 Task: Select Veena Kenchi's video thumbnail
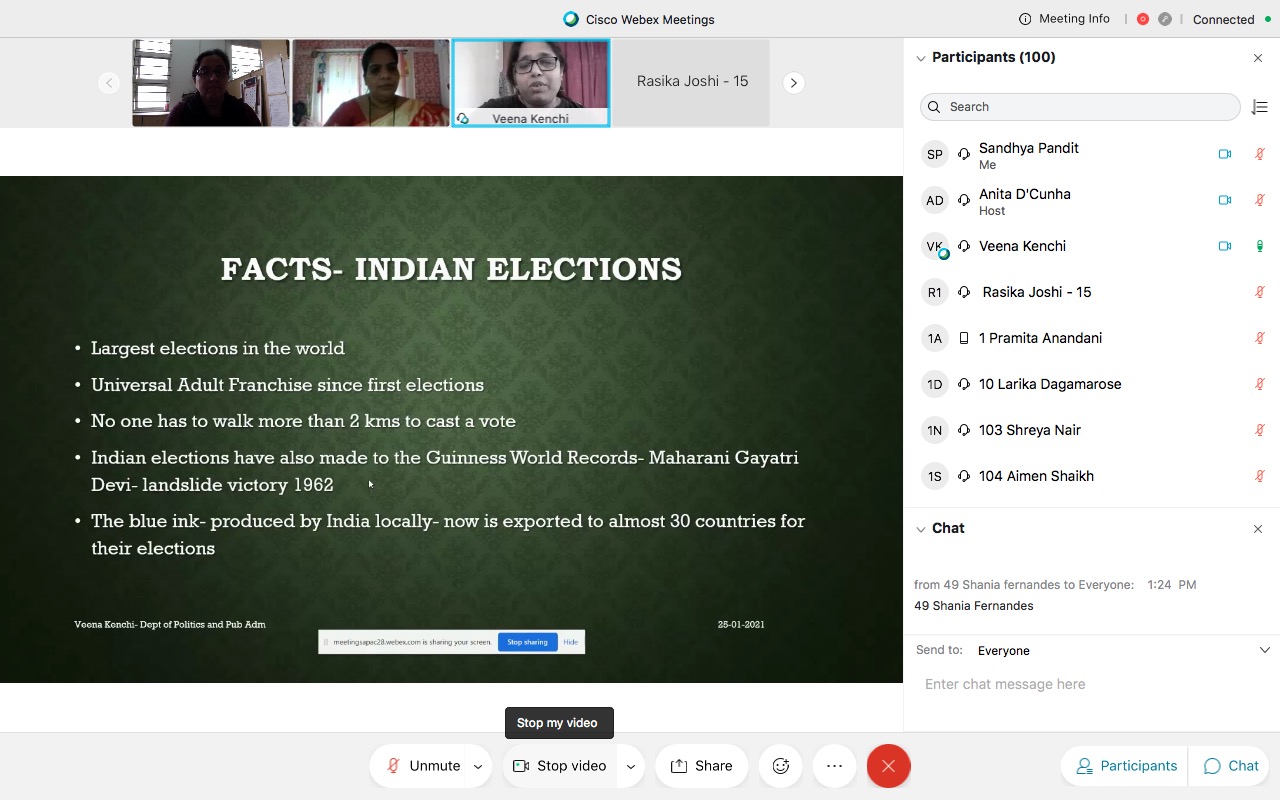[x=530, y=80]
